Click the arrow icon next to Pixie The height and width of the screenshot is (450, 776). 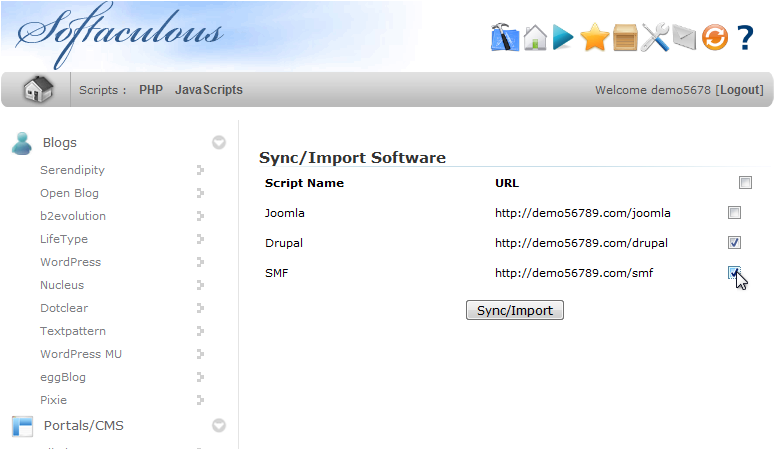(x=200, y=400)
